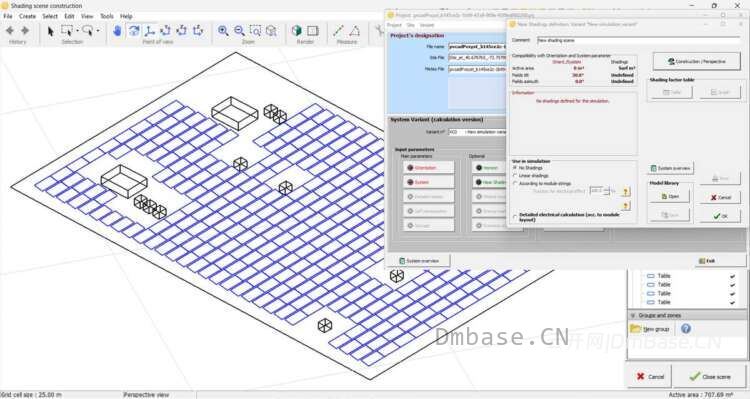Choose the lasso selection tool
Screen dimensions: 750x399
[x=87, y=31]
